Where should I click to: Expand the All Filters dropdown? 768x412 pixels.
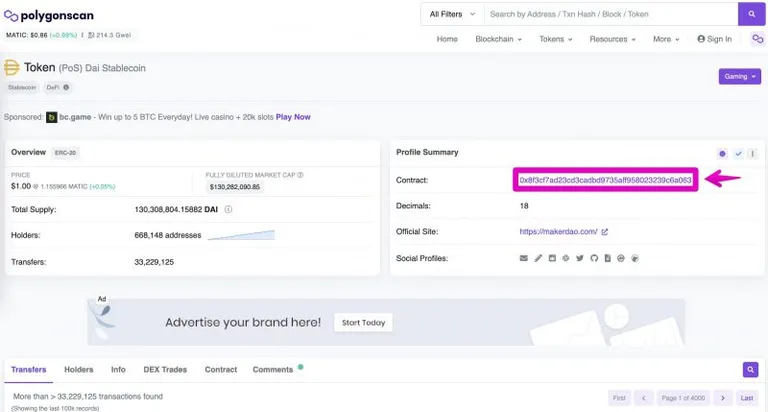click(x=452, y=14)
